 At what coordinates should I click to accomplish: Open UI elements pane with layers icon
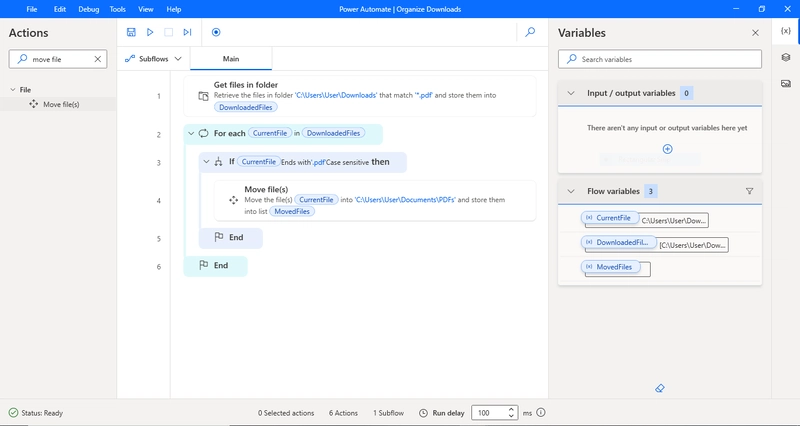coord(786,57)
